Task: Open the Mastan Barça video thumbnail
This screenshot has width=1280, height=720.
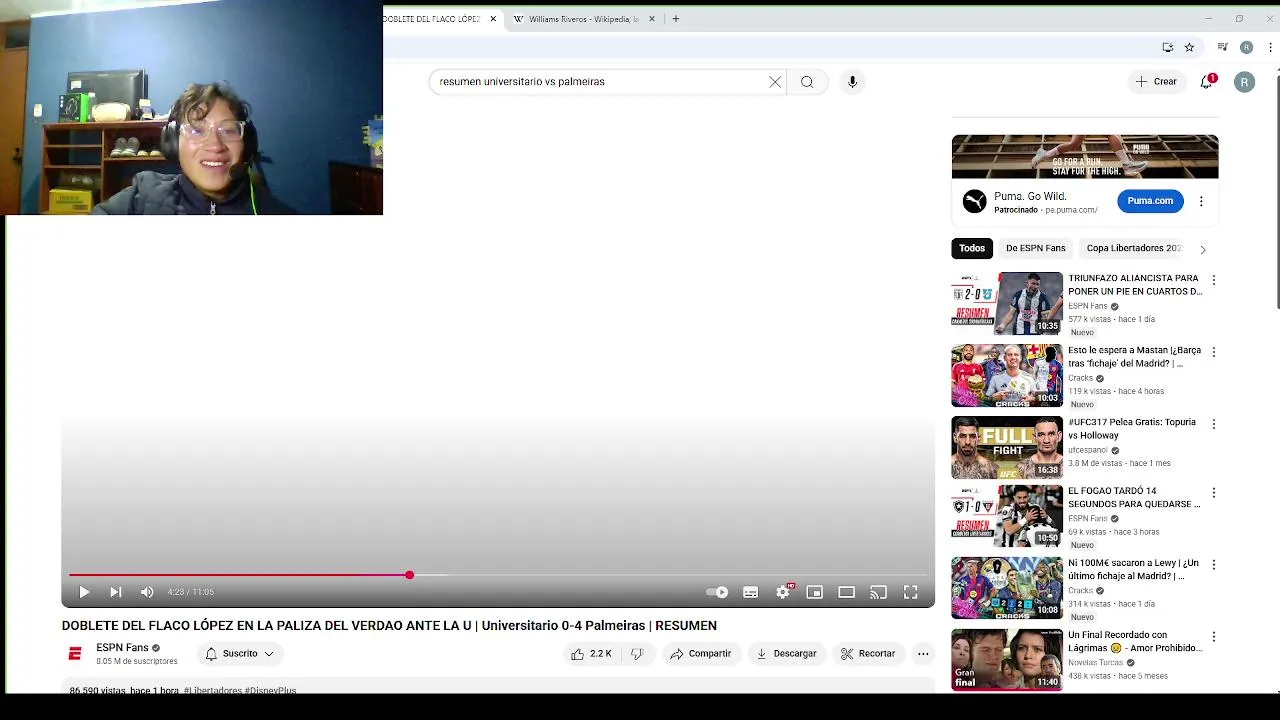Action: click(1007, 376)
